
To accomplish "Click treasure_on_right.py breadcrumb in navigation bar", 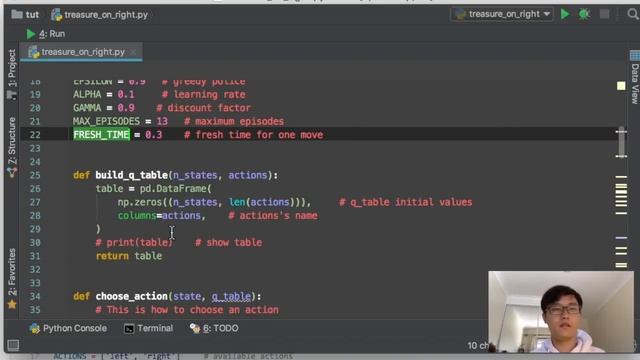I will point(100,15).
